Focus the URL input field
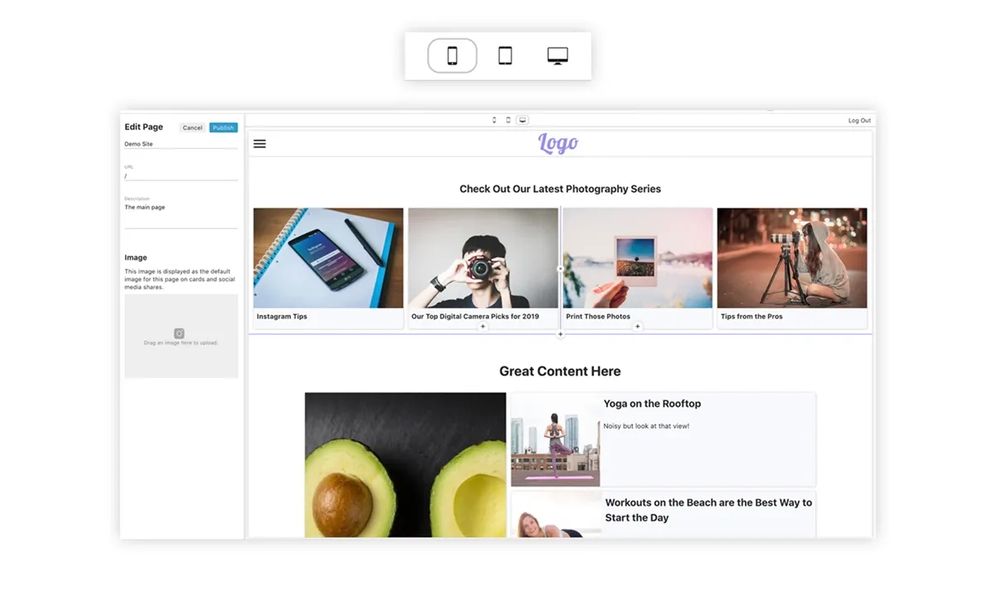Screen dimensions: 996x600 click(x=180, y=176)
